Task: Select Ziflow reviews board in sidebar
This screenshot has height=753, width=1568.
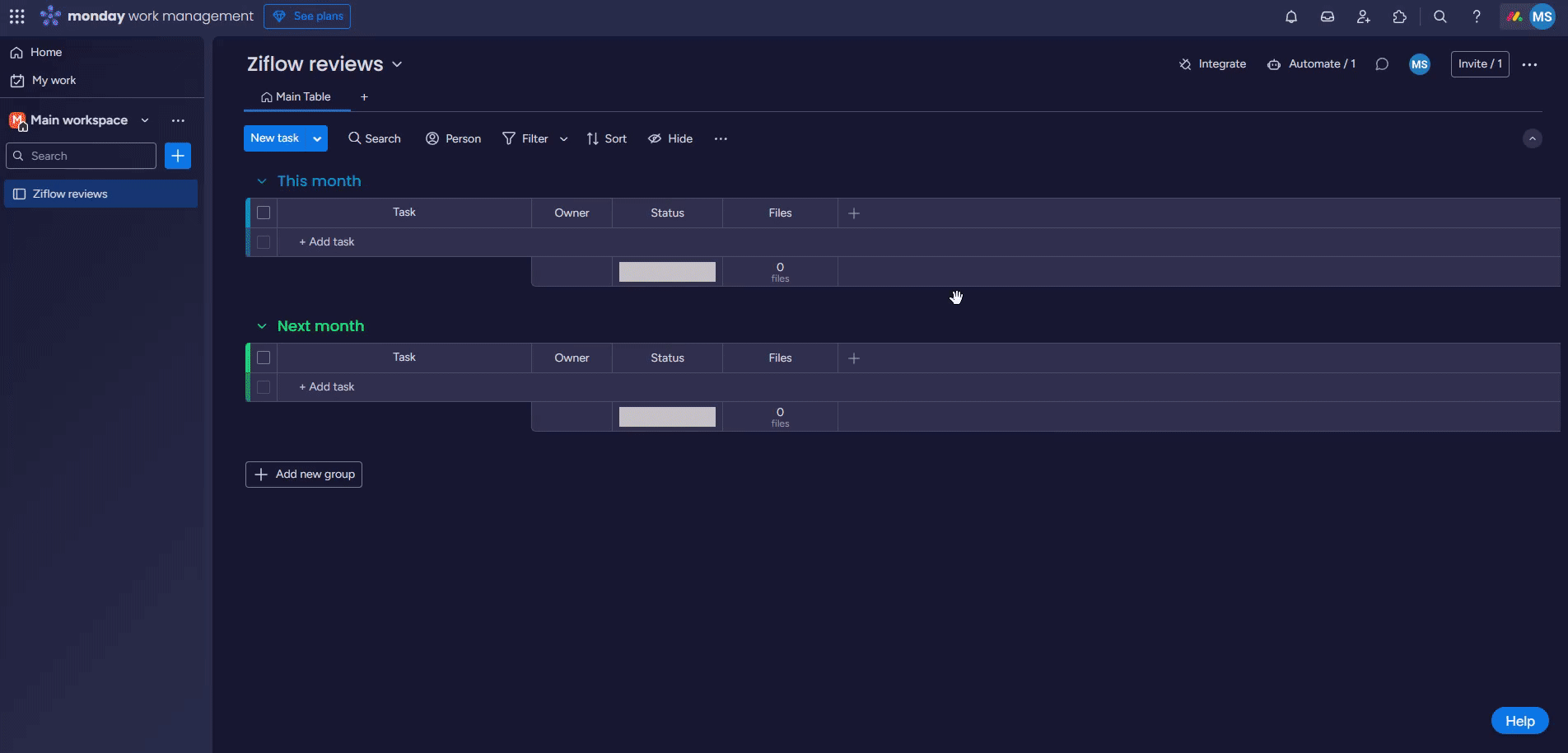Action: pyautogui.click(x=100, y=194)
